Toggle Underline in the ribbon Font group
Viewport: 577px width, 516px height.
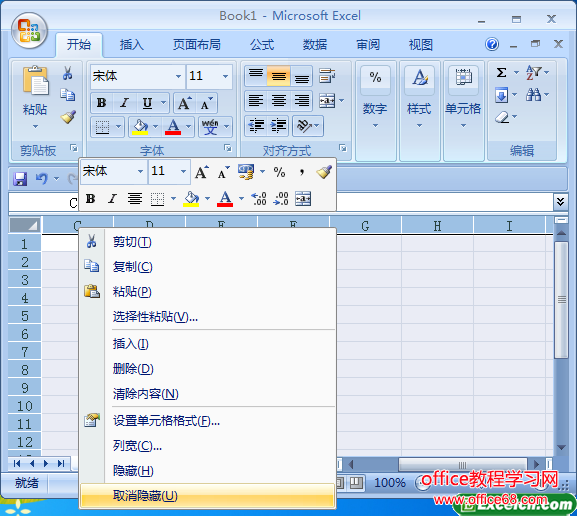pyautogui.click(x=147, y=103)
